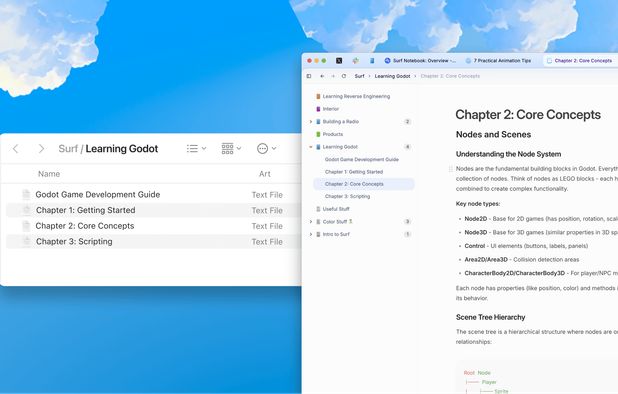The image size is (618, 394).
Task: Sort files by the Name column header
Action: coord(49,174)
